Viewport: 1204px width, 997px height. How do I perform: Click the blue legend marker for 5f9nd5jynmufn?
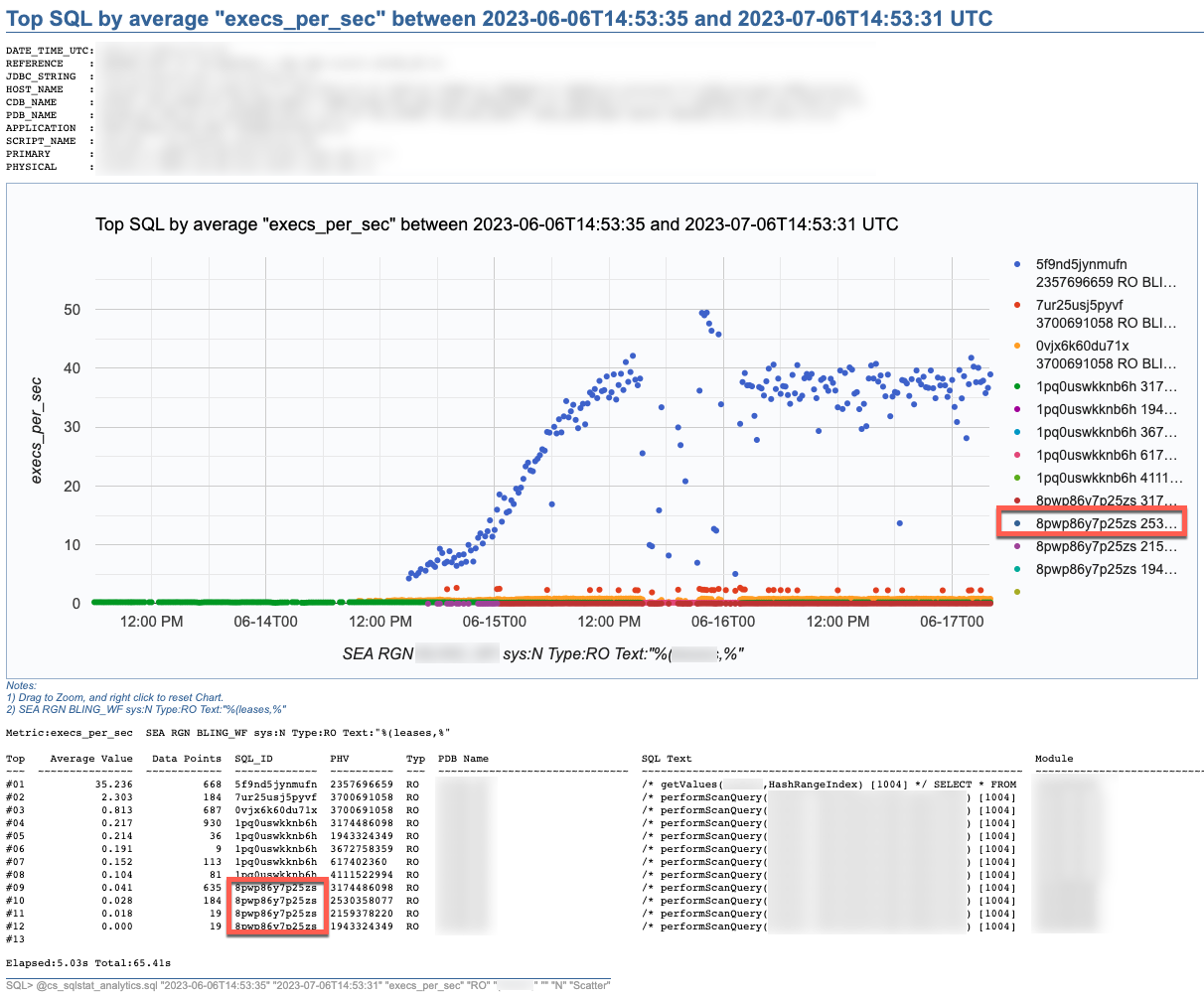pyautogui.click(x=1017, y=265)
